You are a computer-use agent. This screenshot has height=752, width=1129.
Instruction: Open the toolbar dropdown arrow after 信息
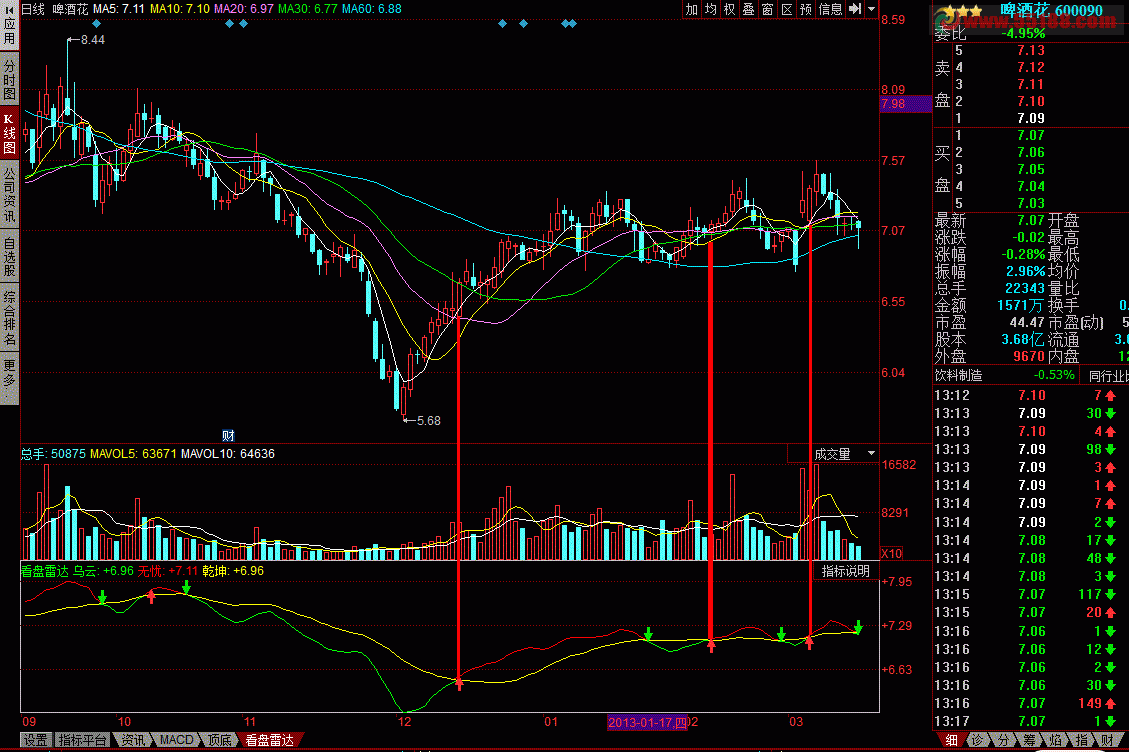coord(871,9)
